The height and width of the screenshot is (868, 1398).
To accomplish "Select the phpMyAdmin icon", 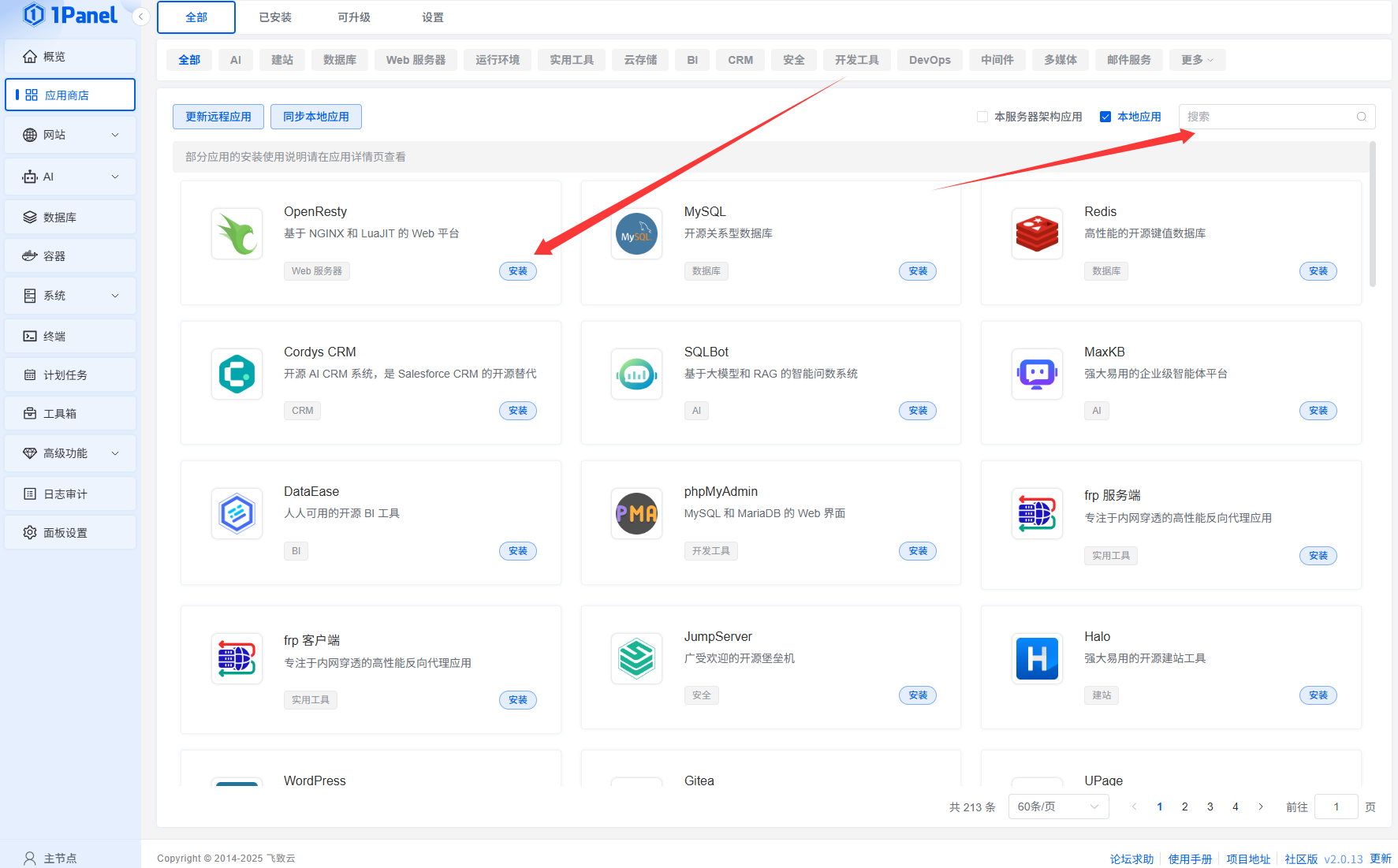I will pyautogui.click(x=636, y=513).
